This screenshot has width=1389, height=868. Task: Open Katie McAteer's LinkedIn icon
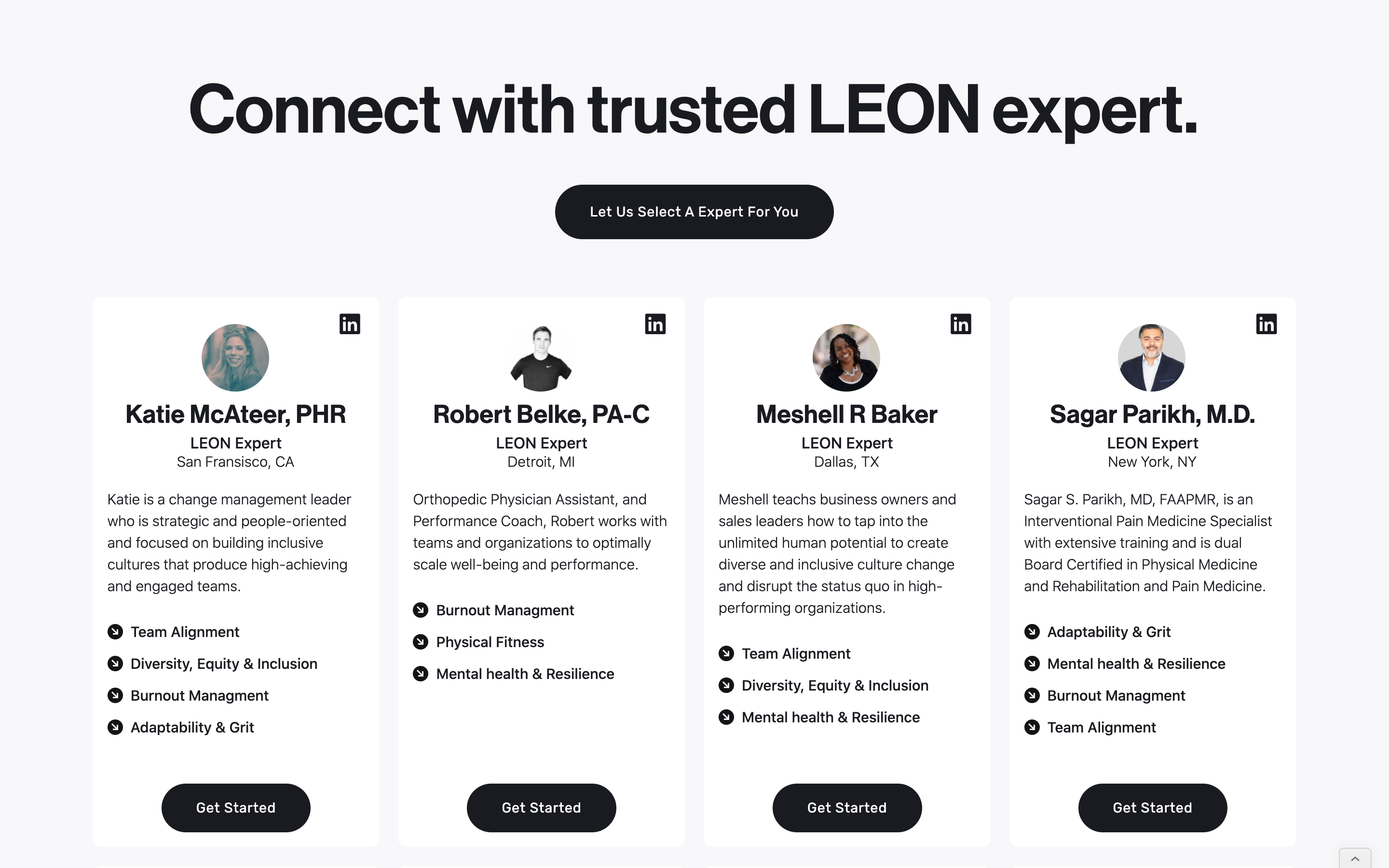(x=350, y=325)
